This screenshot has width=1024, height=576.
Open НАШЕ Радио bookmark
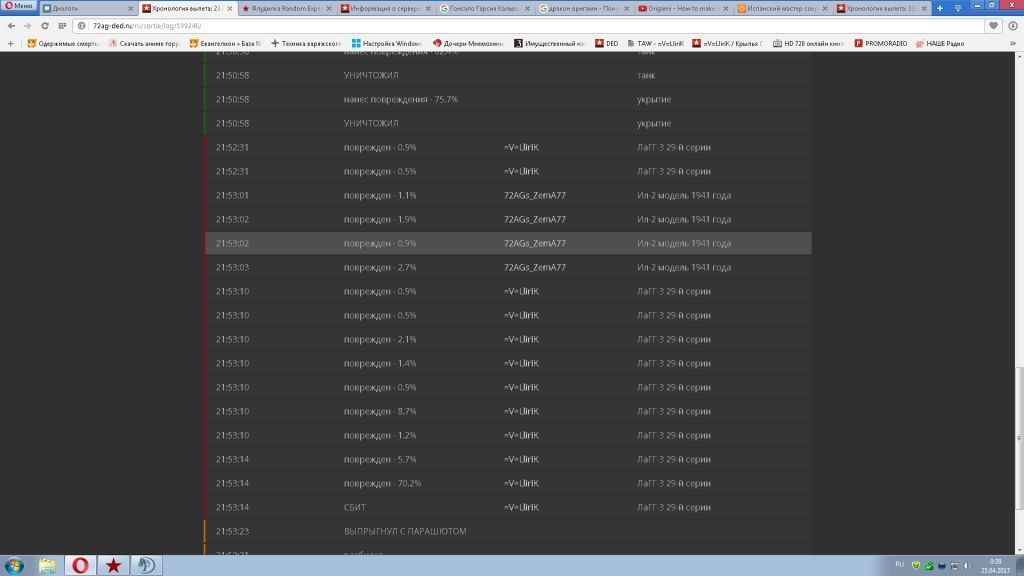click(x=940, y=43)
